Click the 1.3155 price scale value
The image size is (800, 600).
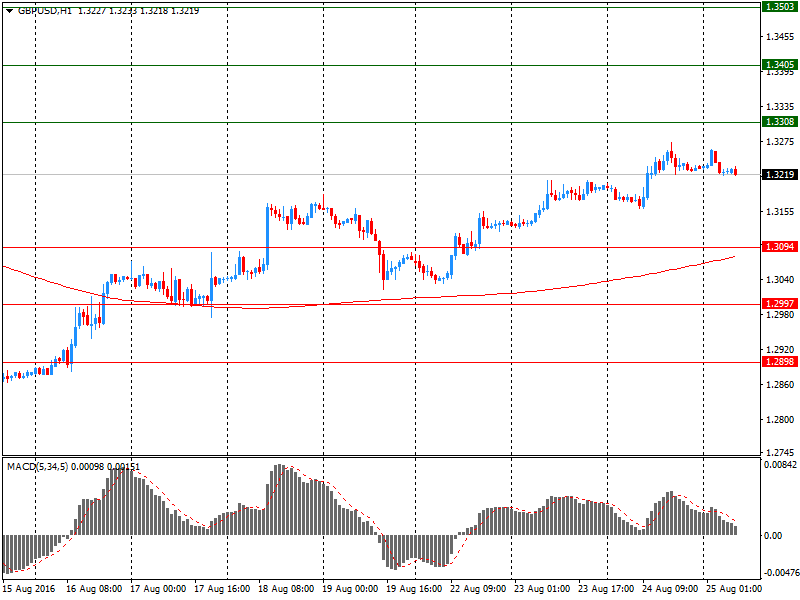coord(780,212)
